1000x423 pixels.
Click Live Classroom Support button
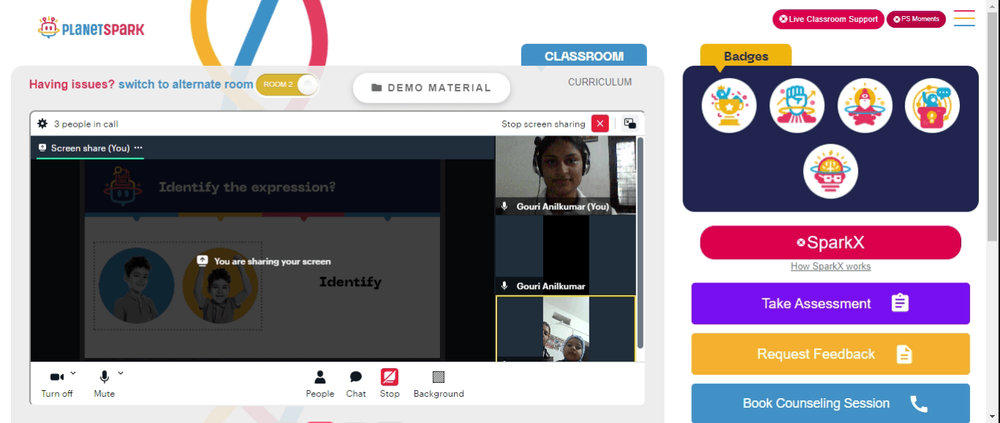828,19
